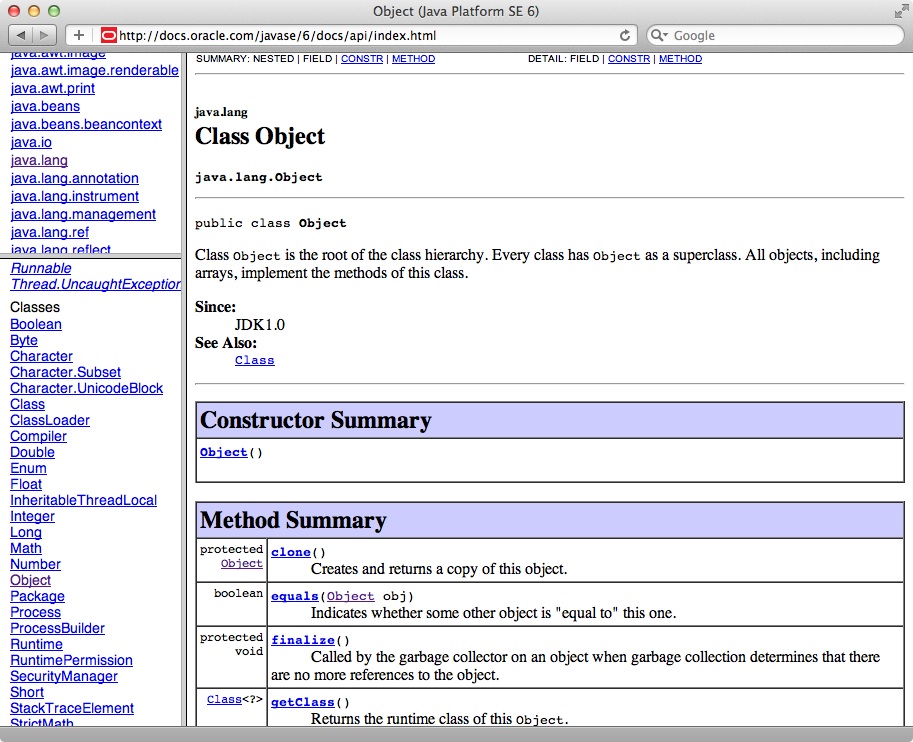Click the Class link under See Also
913x742 pixels.
254,360
